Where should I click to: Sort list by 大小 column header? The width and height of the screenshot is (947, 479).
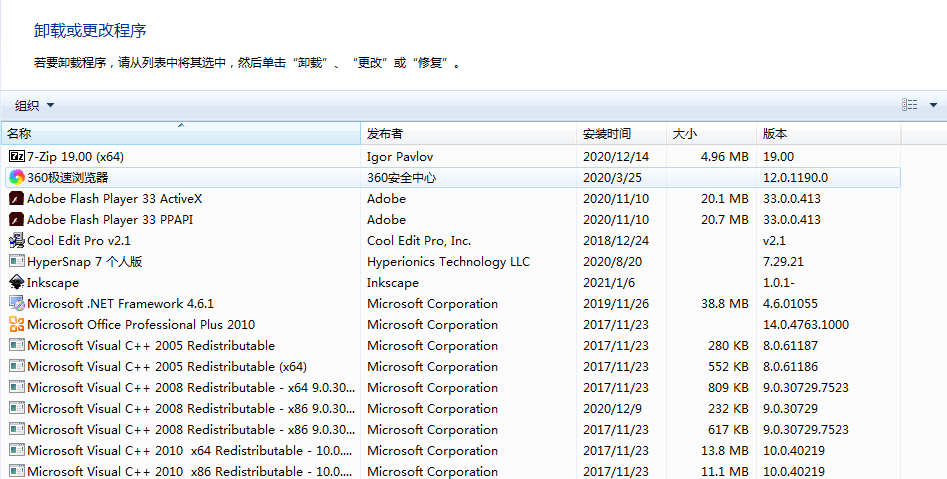tap(711, 133)
